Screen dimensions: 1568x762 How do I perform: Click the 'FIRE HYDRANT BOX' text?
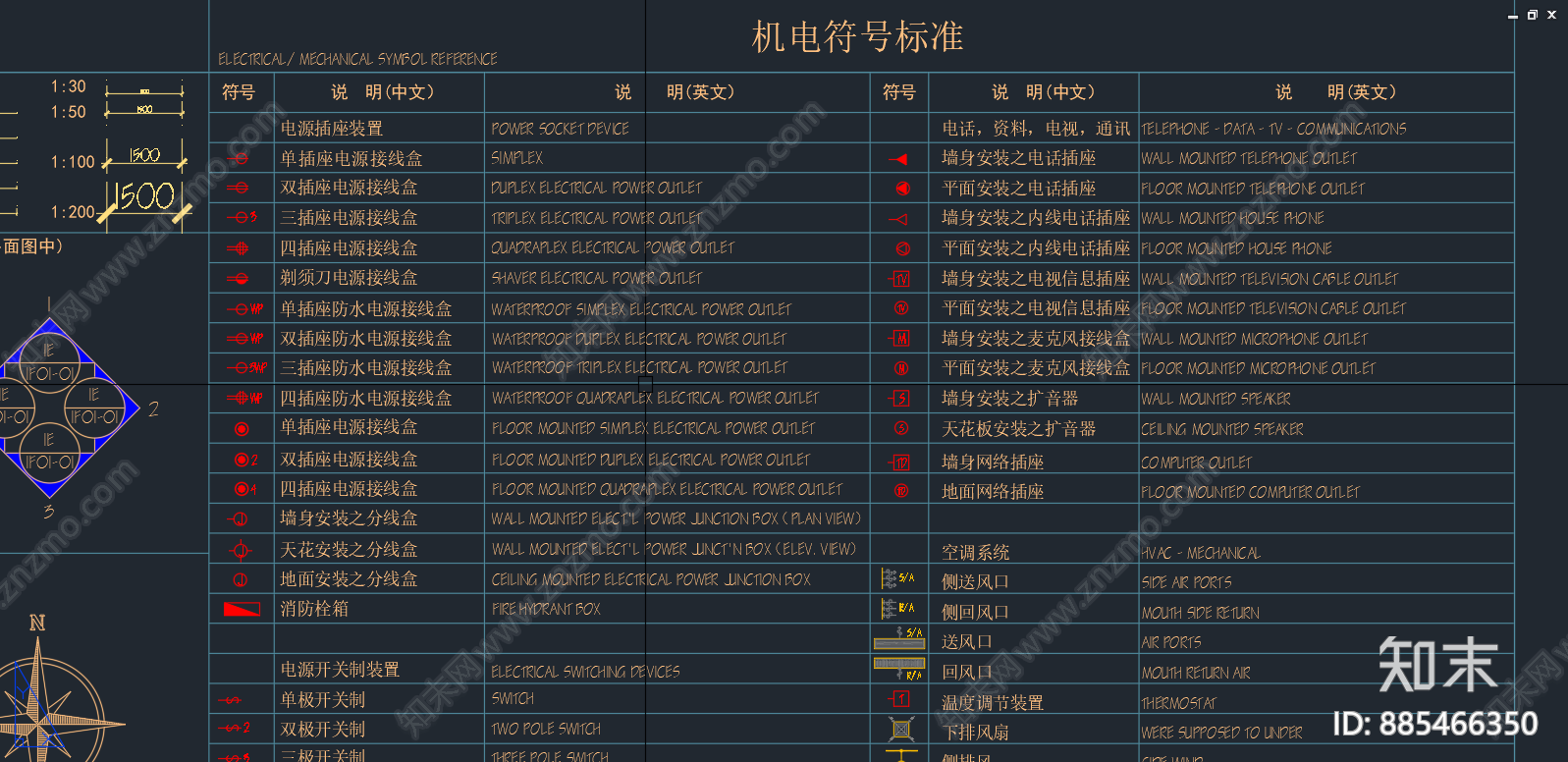[x=546, y=609]
